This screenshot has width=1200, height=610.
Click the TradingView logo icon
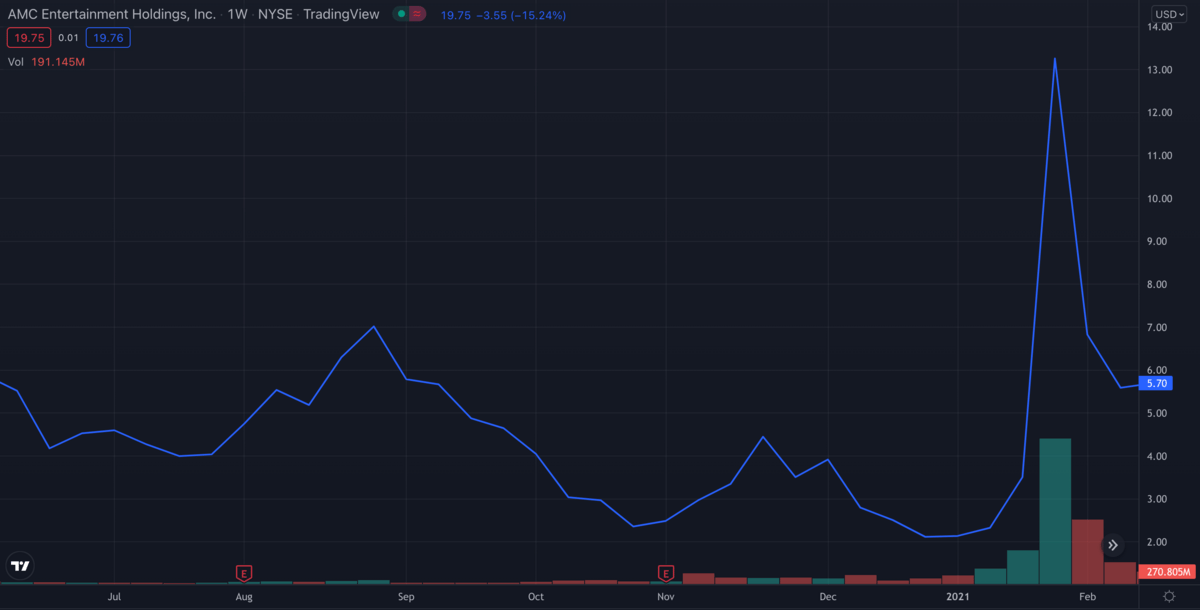[20, 566]
